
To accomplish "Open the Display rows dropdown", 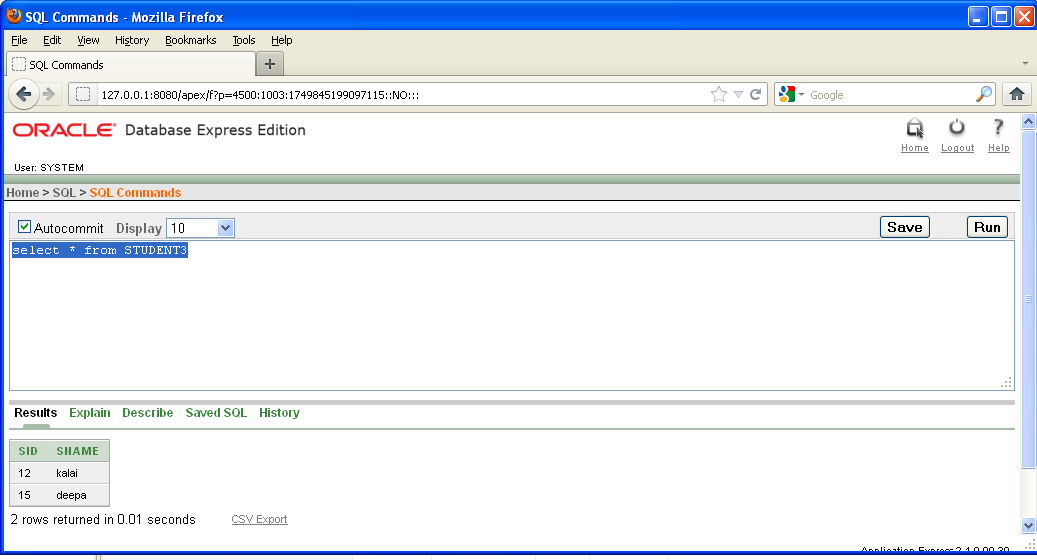I will click(200, 228).
